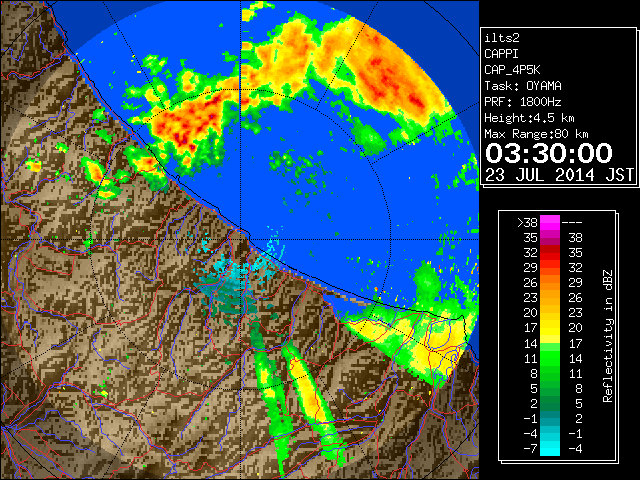Click the Max Range:80 km text
This screenshot has width=640, height=480.
536,134
